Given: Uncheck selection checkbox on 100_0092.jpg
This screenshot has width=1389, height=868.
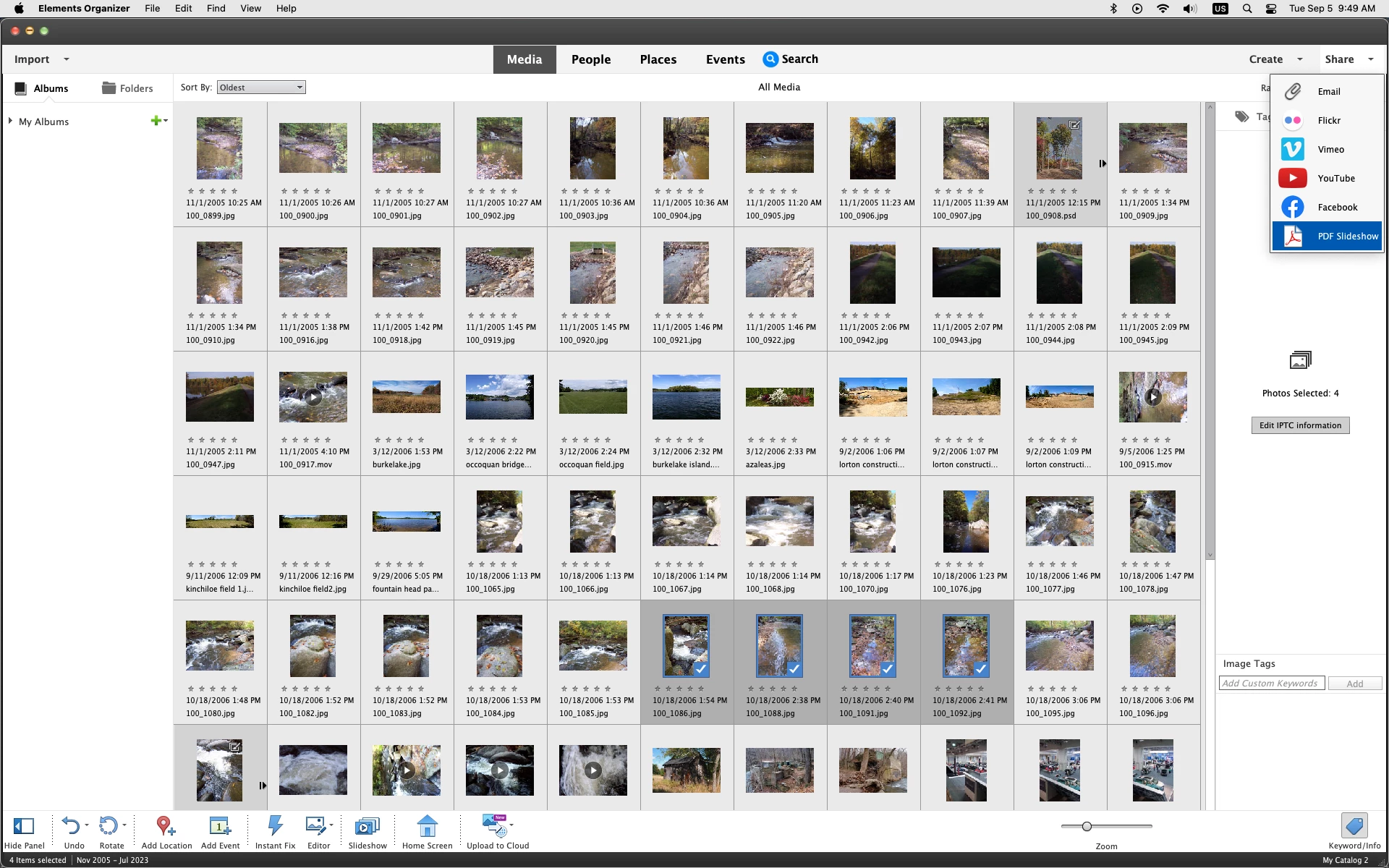Looking at the screenshot, I should (x=980, y=669).
